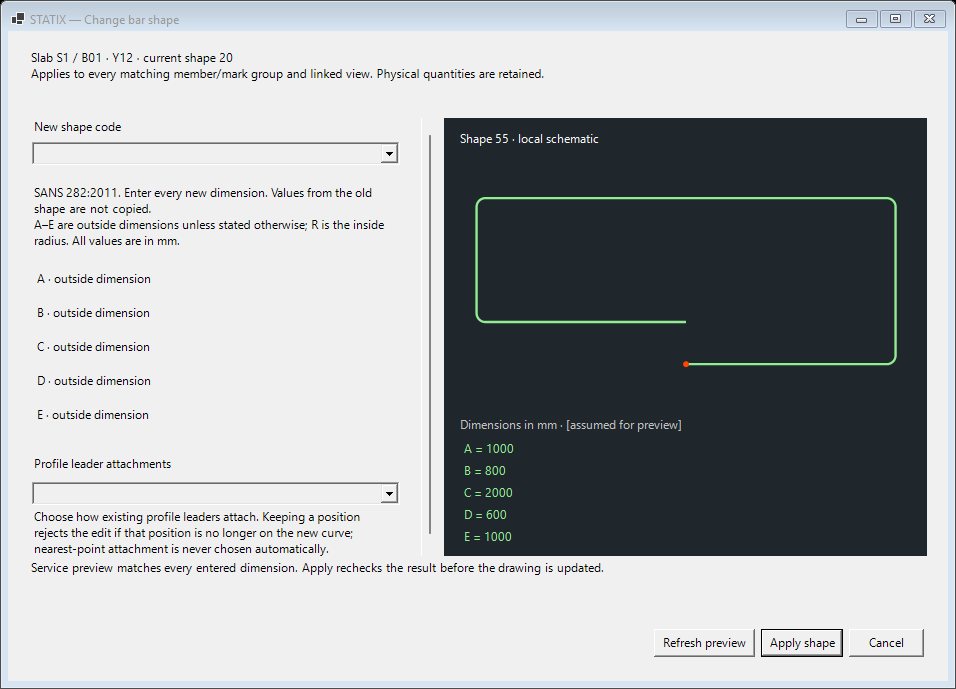This screenshot has height=689, width=956.
Task: Click the 'Profile leader attachments' label
Action: [x=102, y=464]
